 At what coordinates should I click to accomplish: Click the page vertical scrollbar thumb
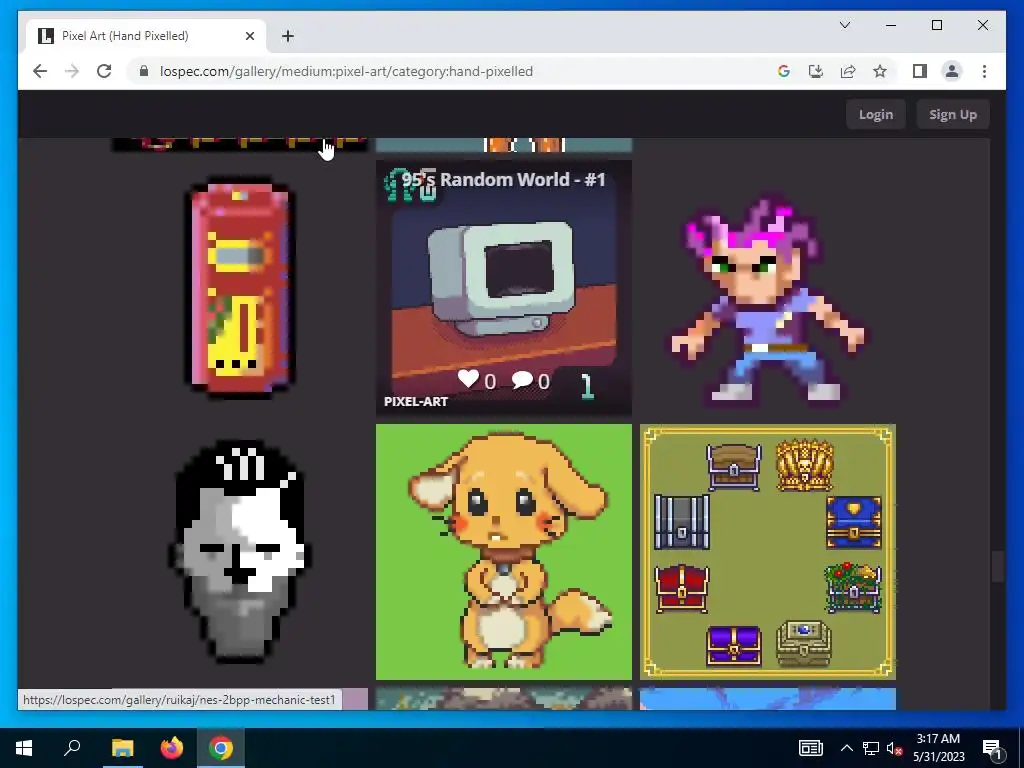pos(997,566)
